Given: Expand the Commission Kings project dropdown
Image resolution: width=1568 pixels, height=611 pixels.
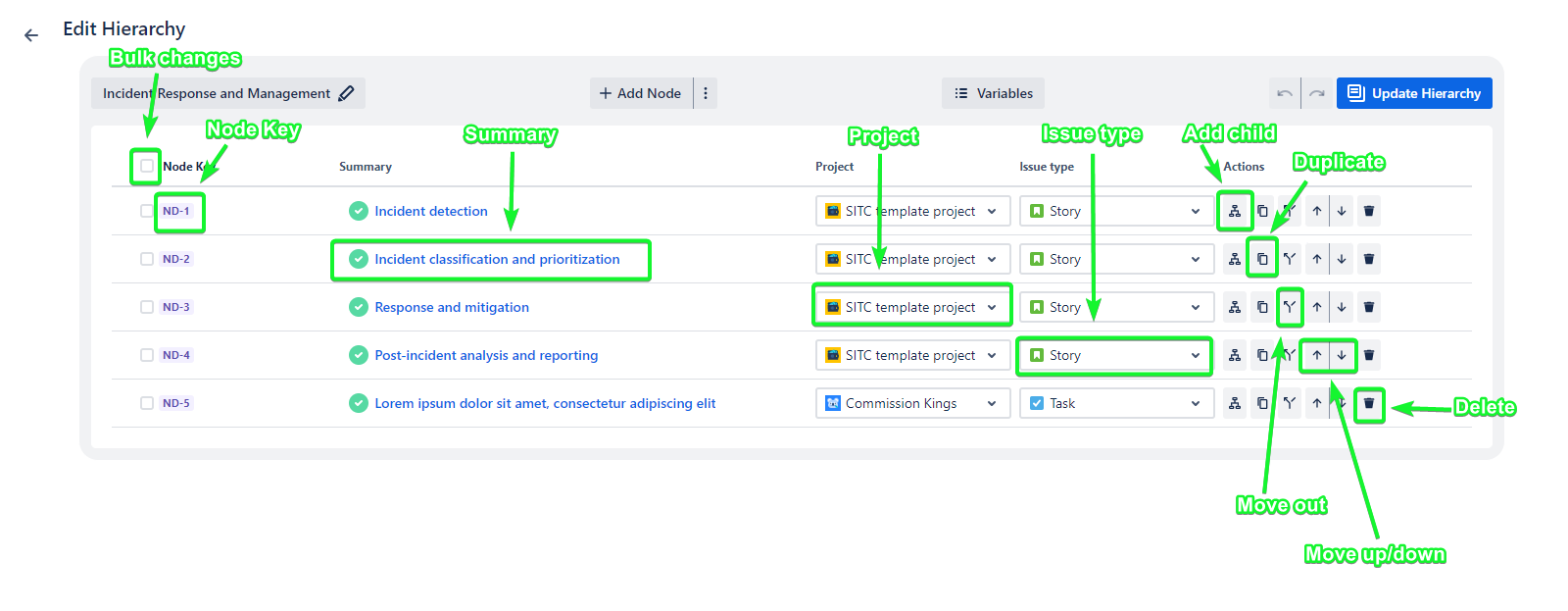Looking at the screenshot, I should (912, 403).
